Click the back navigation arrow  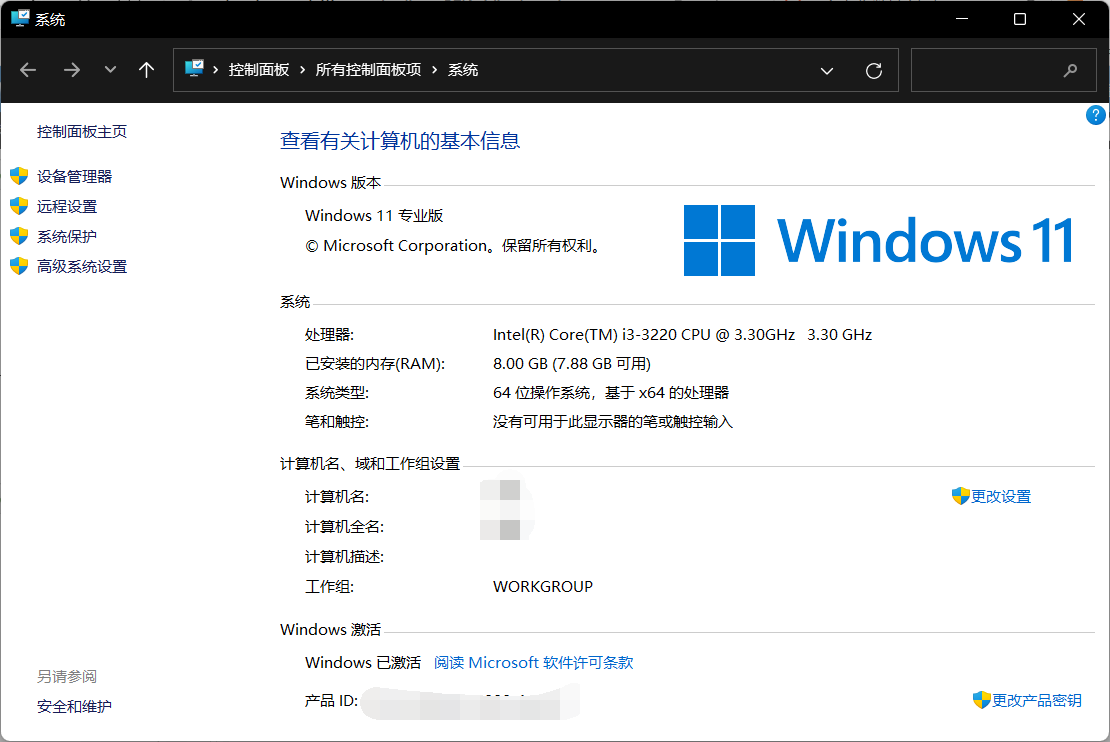(28, 70)
